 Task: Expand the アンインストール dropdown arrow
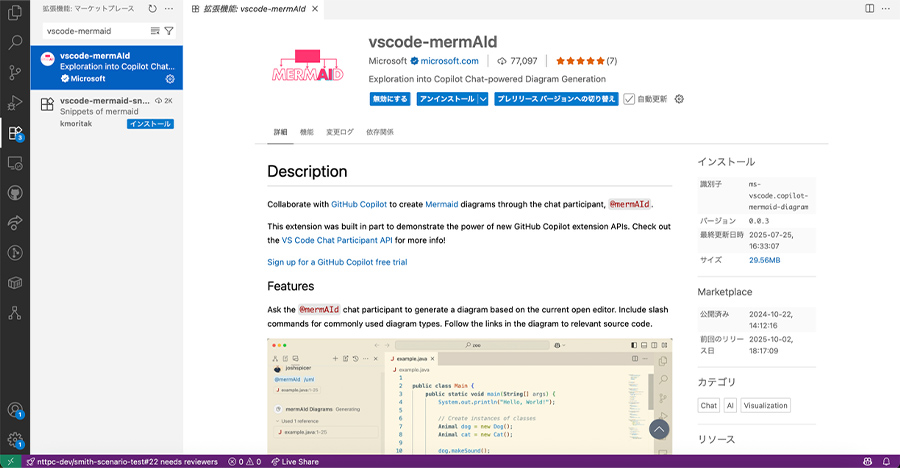pos(483,99)
